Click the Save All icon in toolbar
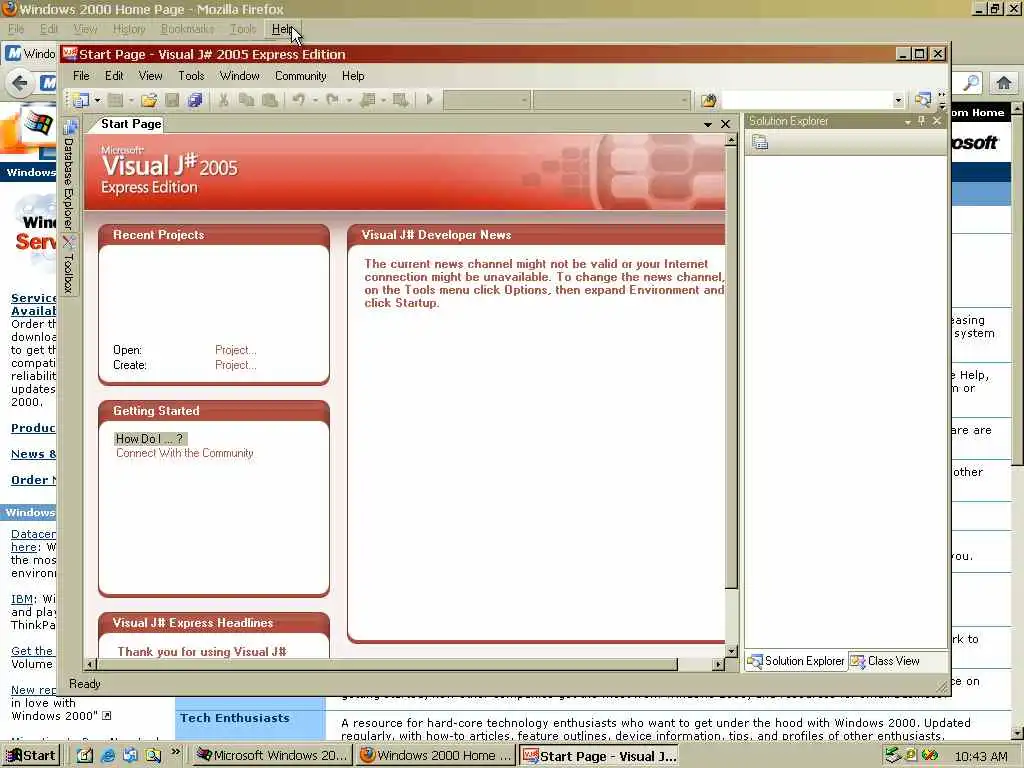Screen dimensions: 1024x768 coord(195,100)
